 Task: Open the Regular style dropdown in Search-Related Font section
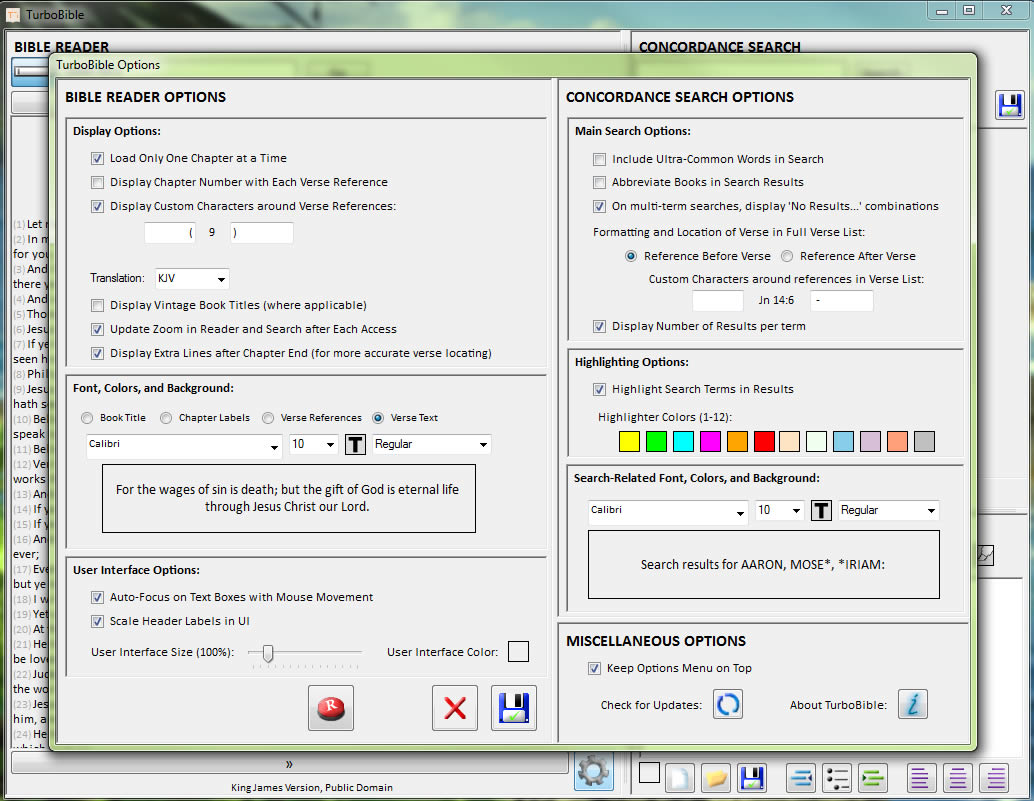click(x=889, y=510)
